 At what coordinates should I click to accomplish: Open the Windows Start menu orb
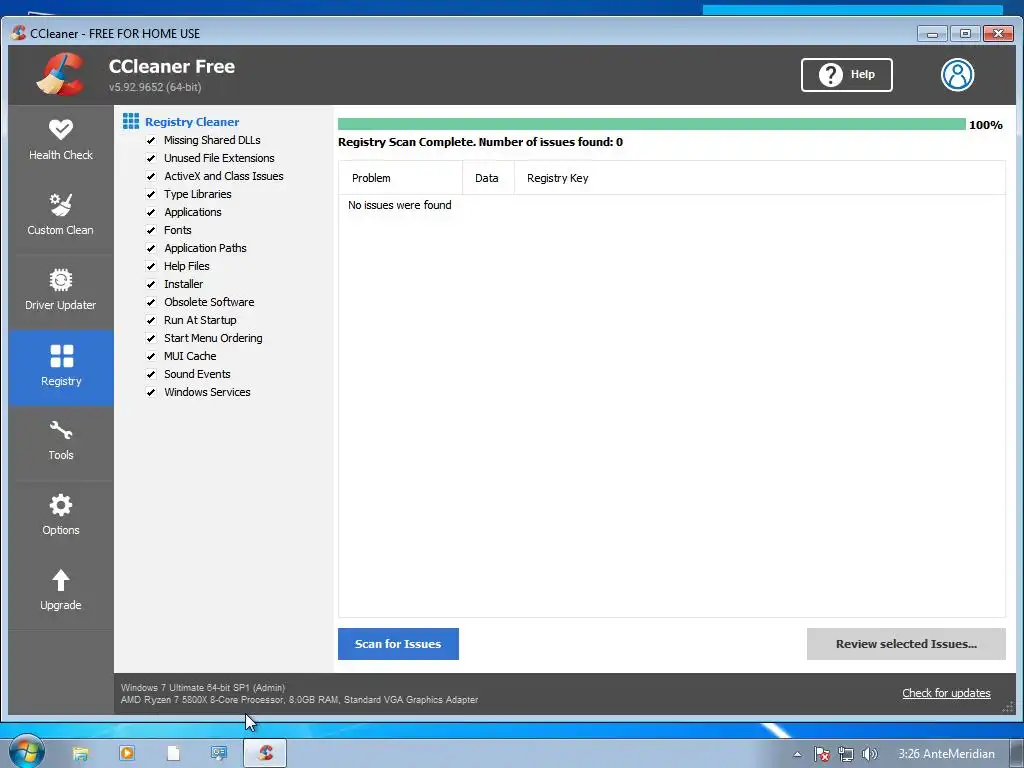(x=25, y=752)
